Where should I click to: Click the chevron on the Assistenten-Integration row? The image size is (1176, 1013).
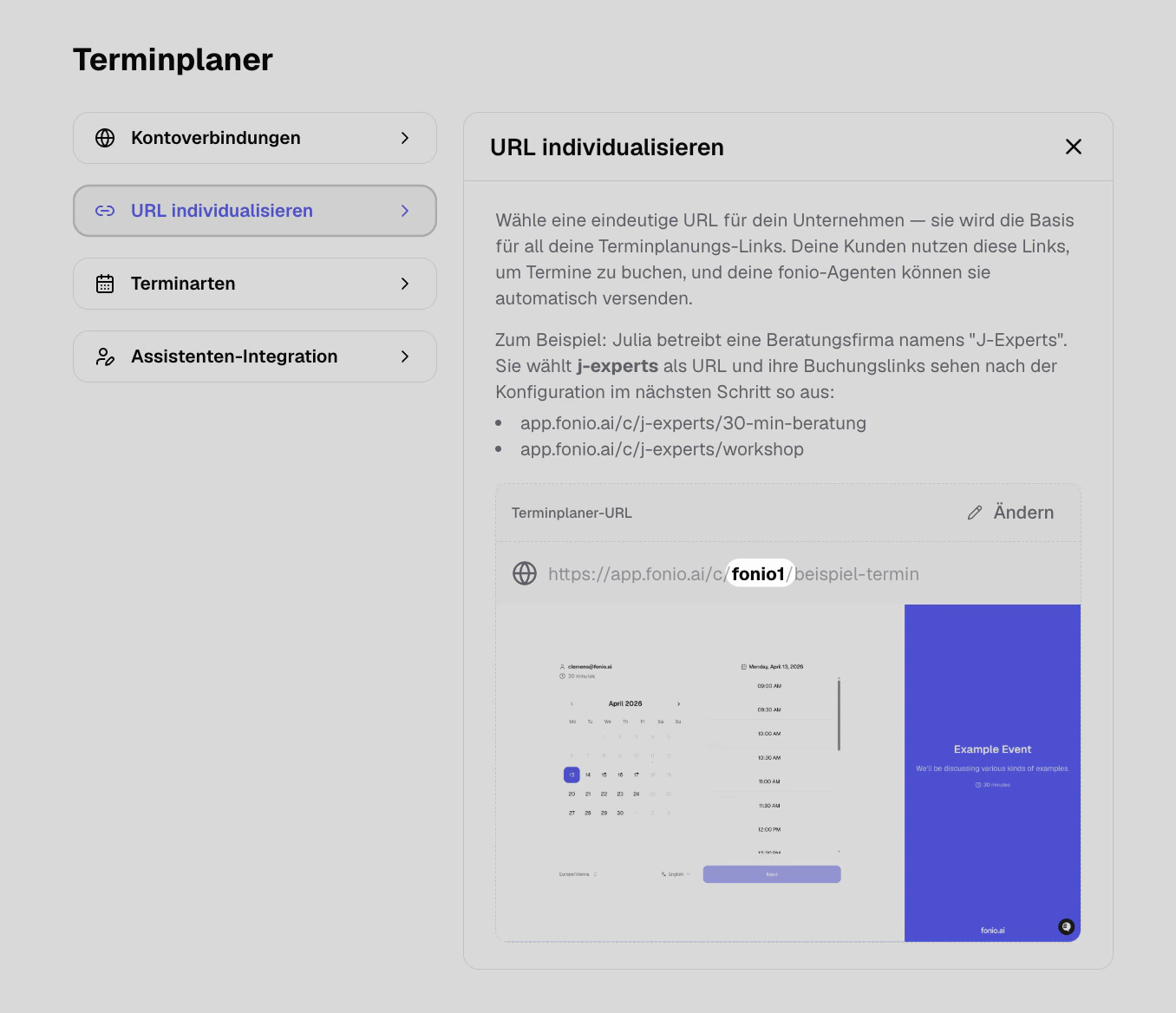[x=405, y=356]
